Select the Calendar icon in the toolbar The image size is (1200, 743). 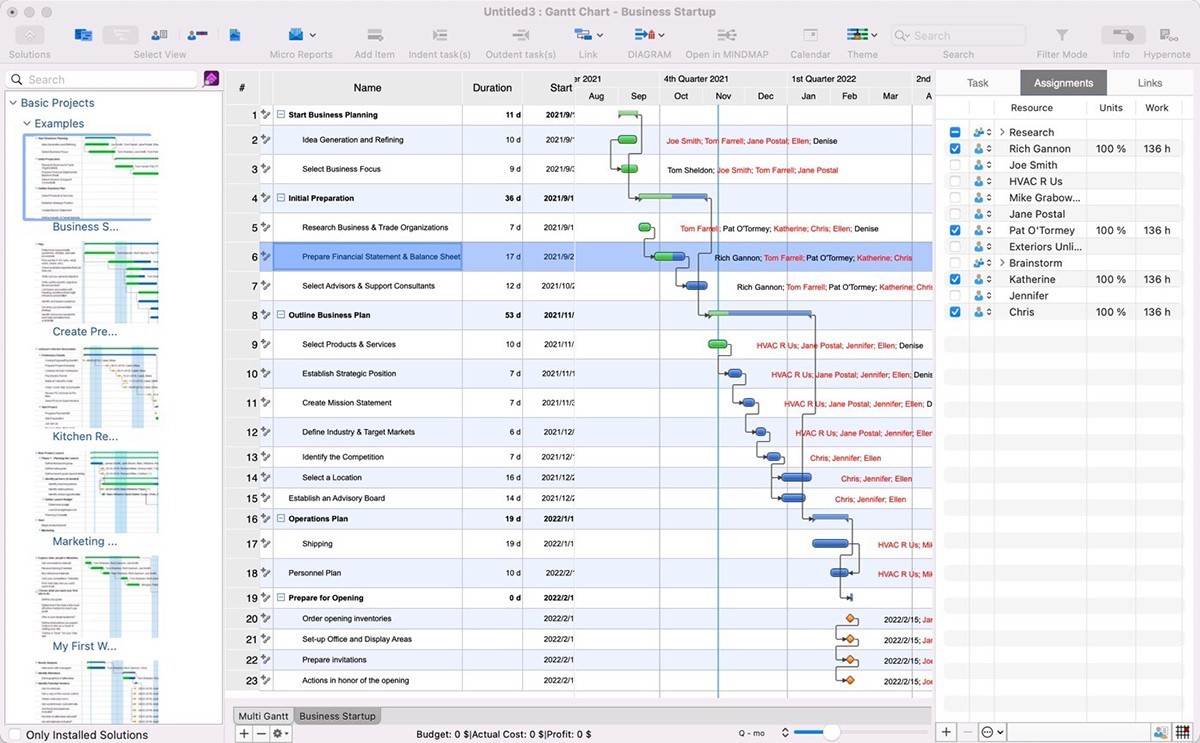point(810,33)
